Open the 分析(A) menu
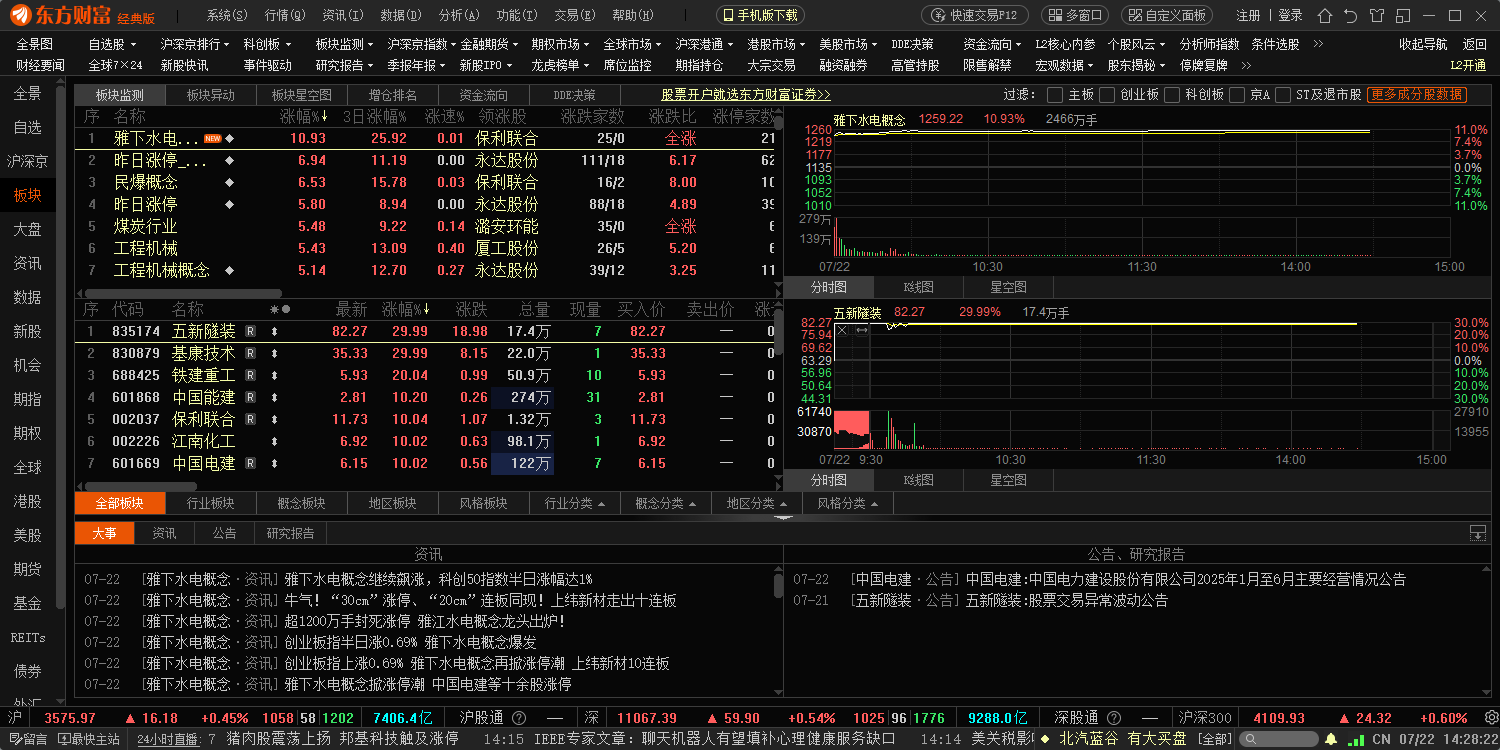 [458, 15]
